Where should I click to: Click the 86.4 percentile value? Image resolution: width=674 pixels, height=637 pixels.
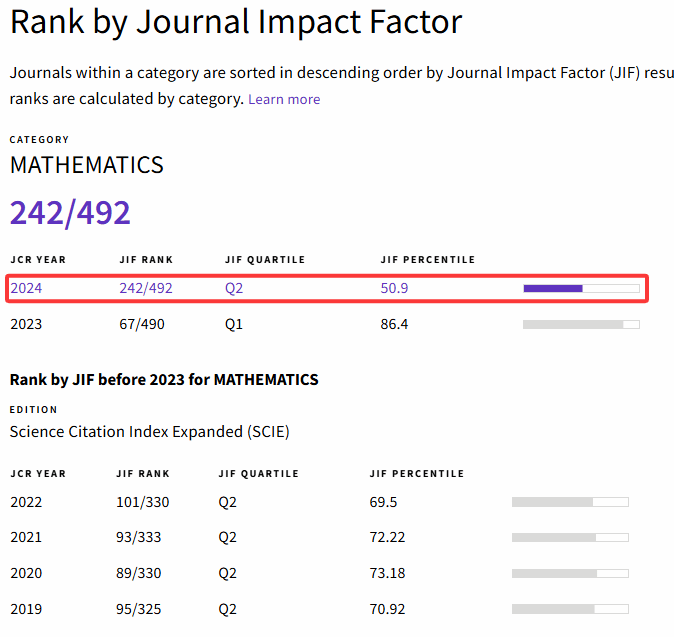point(394,324)
